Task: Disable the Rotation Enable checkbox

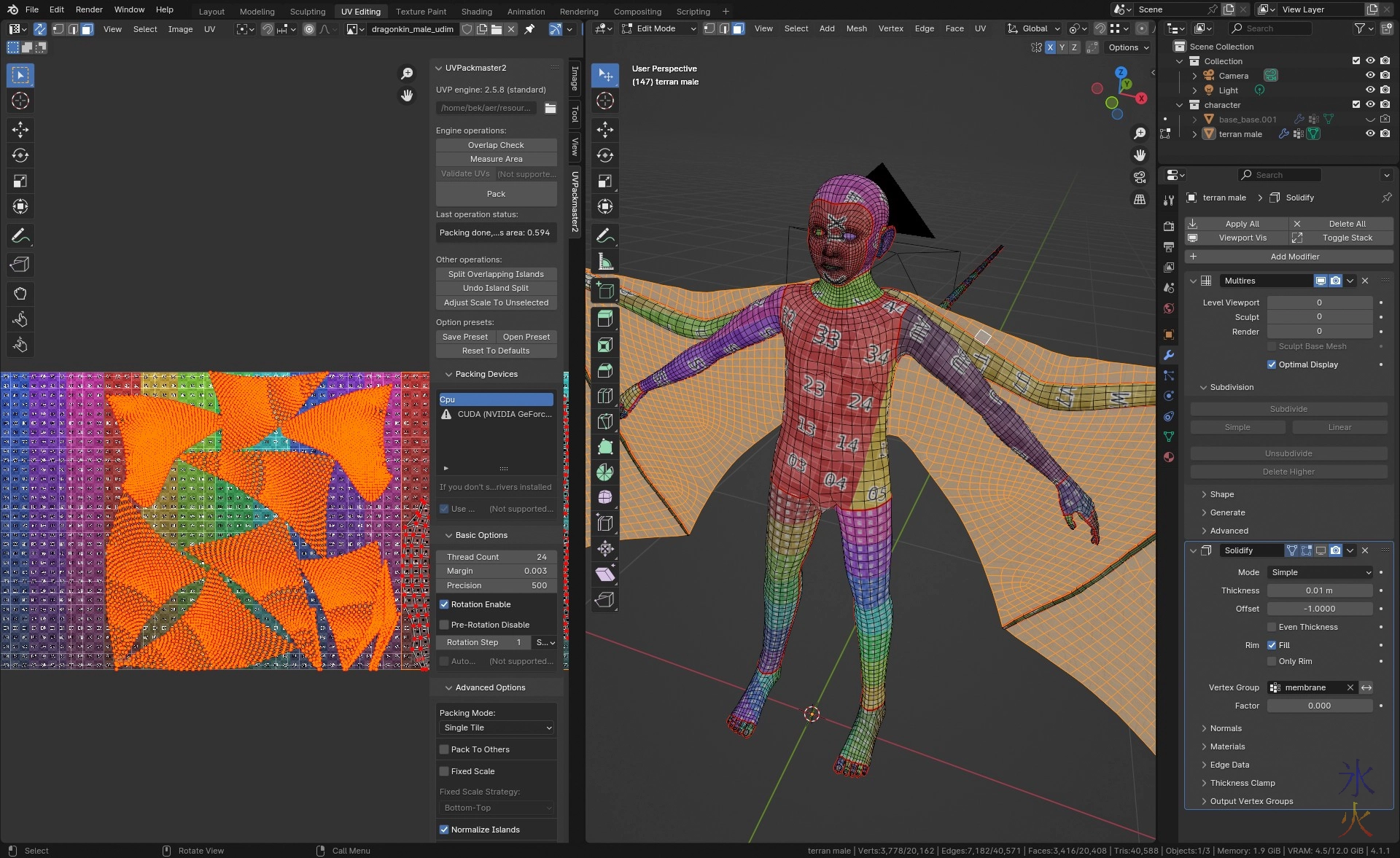Action: click(x=444, y=604)
